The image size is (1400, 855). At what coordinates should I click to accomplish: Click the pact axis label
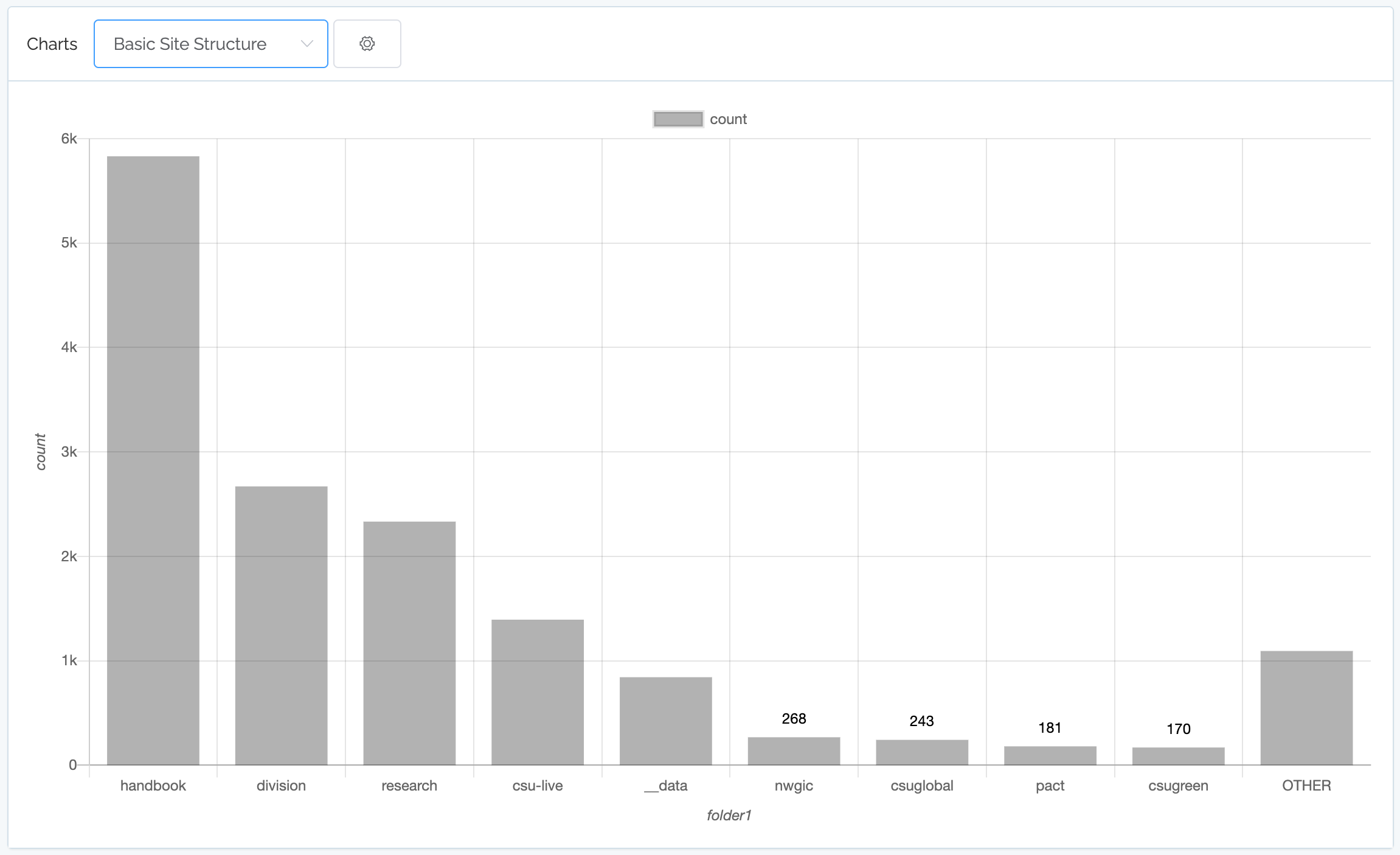pyautogui.click(x=1050, y=786)
